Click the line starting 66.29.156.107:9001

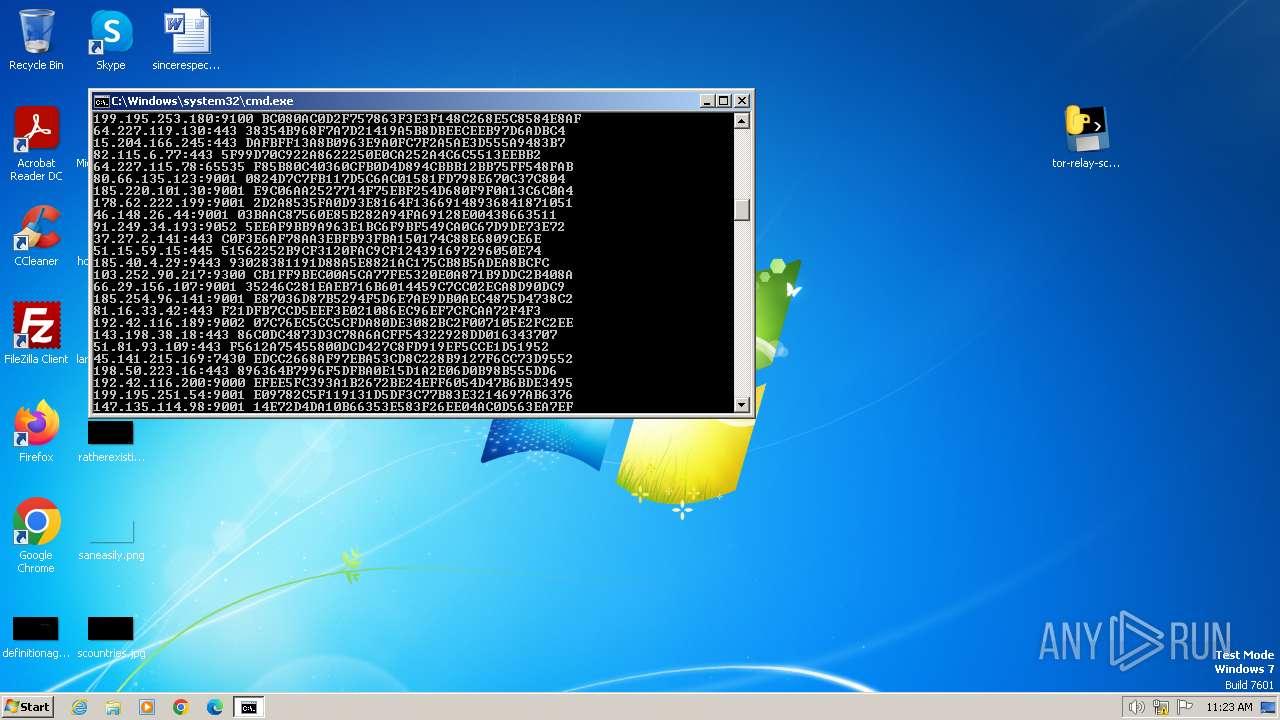(x=329, y=287)
